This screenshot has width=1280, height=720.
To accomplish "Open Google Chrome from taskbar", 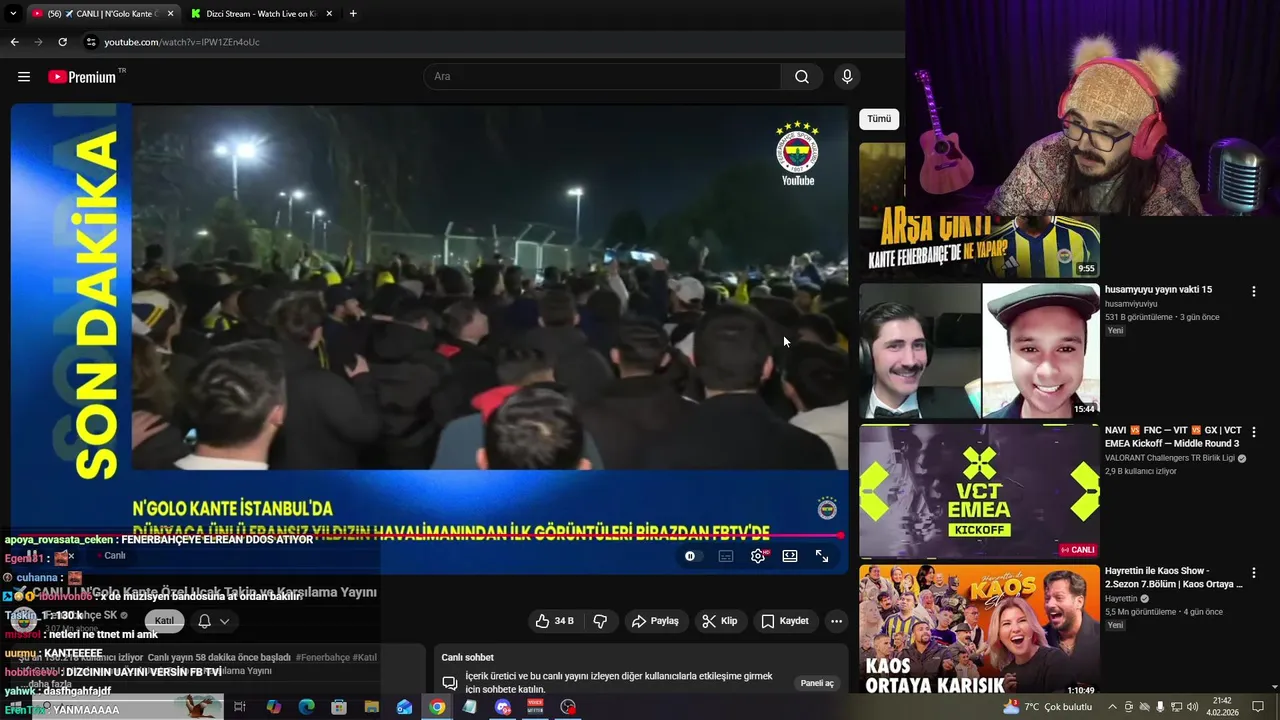I will [437, 707].
